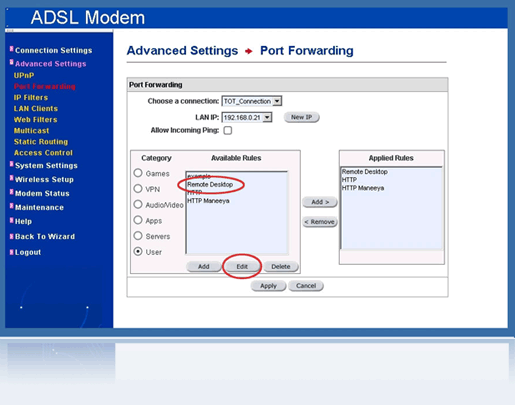Go to UPnP settings page

click(x=24, y=75)
